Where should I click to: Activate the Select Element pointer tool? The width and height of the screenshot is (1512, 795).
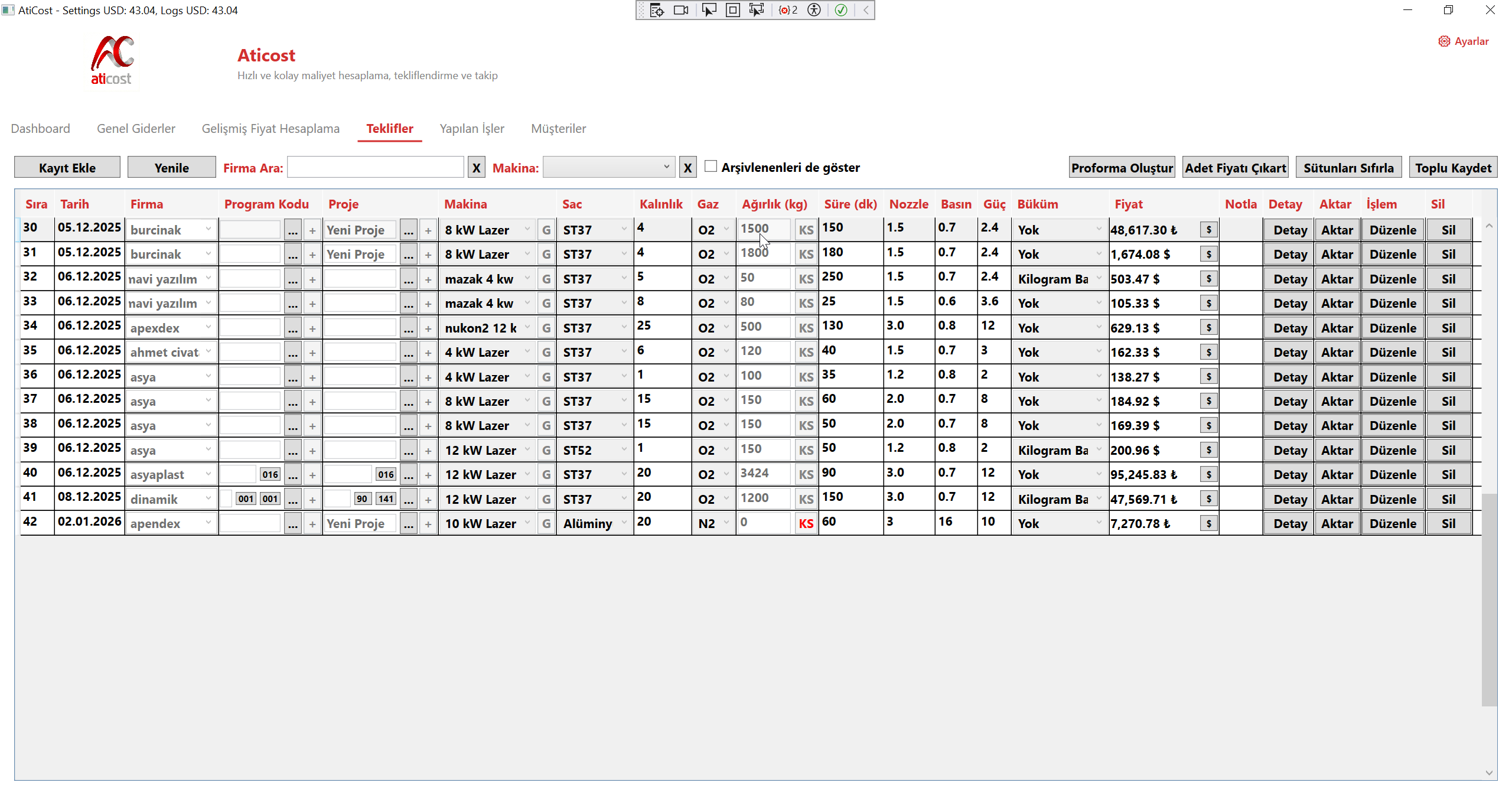(708, 10)
